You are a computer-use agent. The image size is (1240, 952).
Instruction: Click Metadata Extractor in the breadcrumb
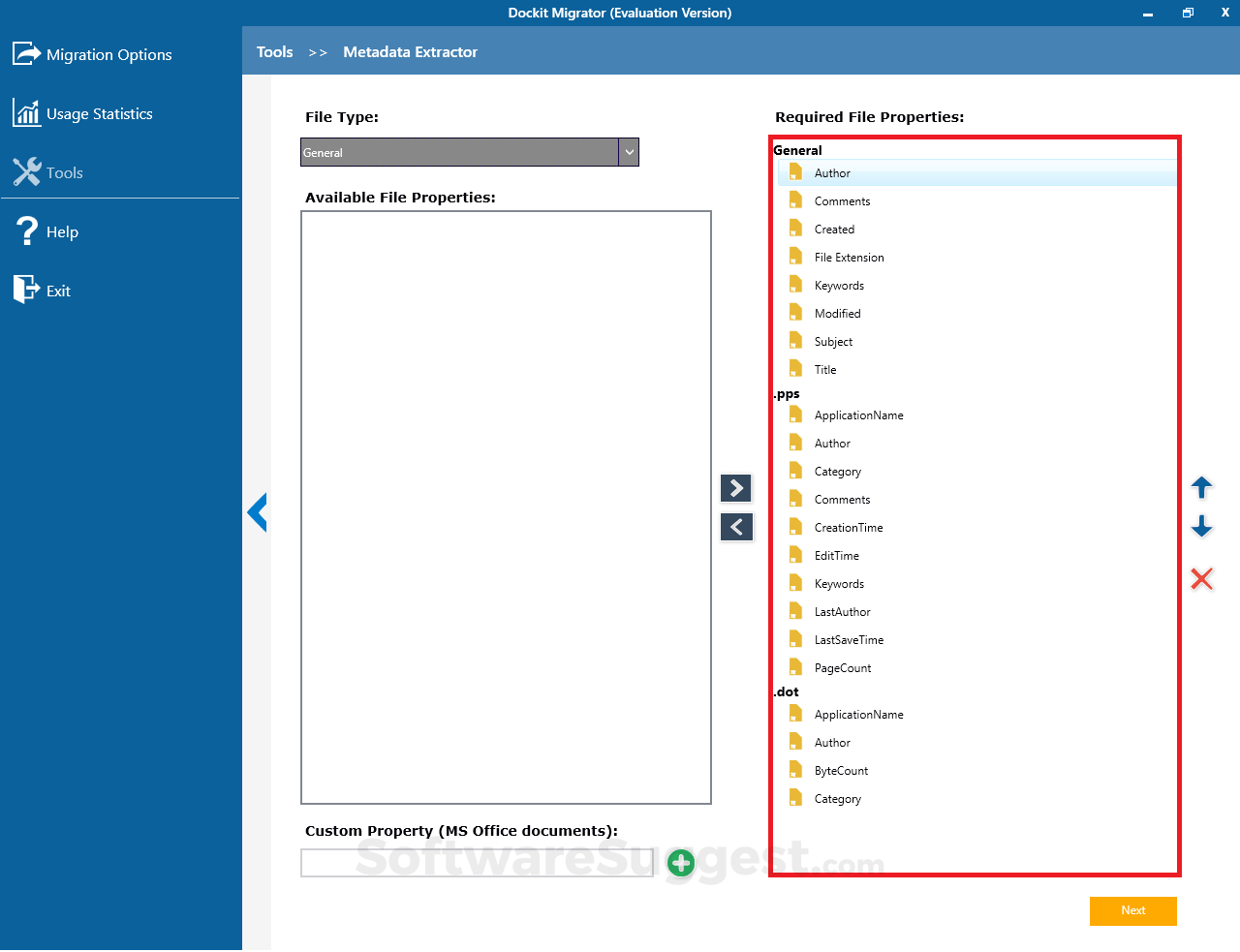pos(410,51)
